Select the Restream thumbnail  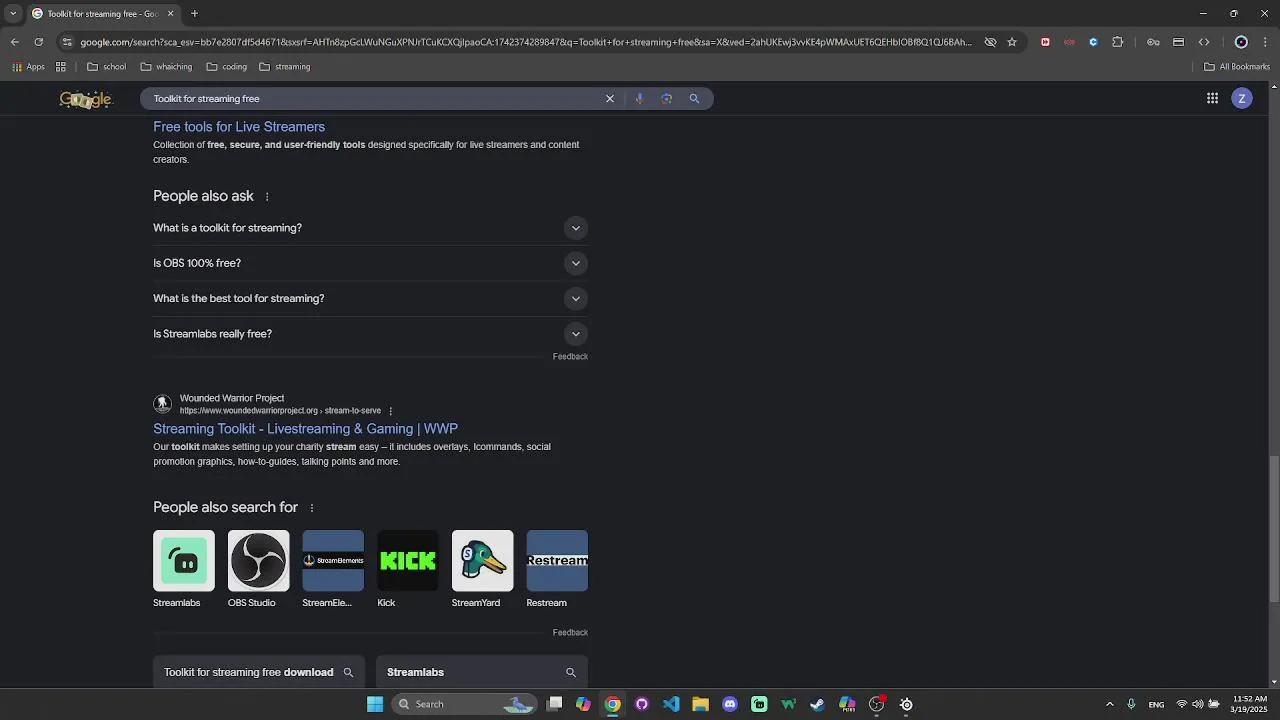tap(557, 561)
